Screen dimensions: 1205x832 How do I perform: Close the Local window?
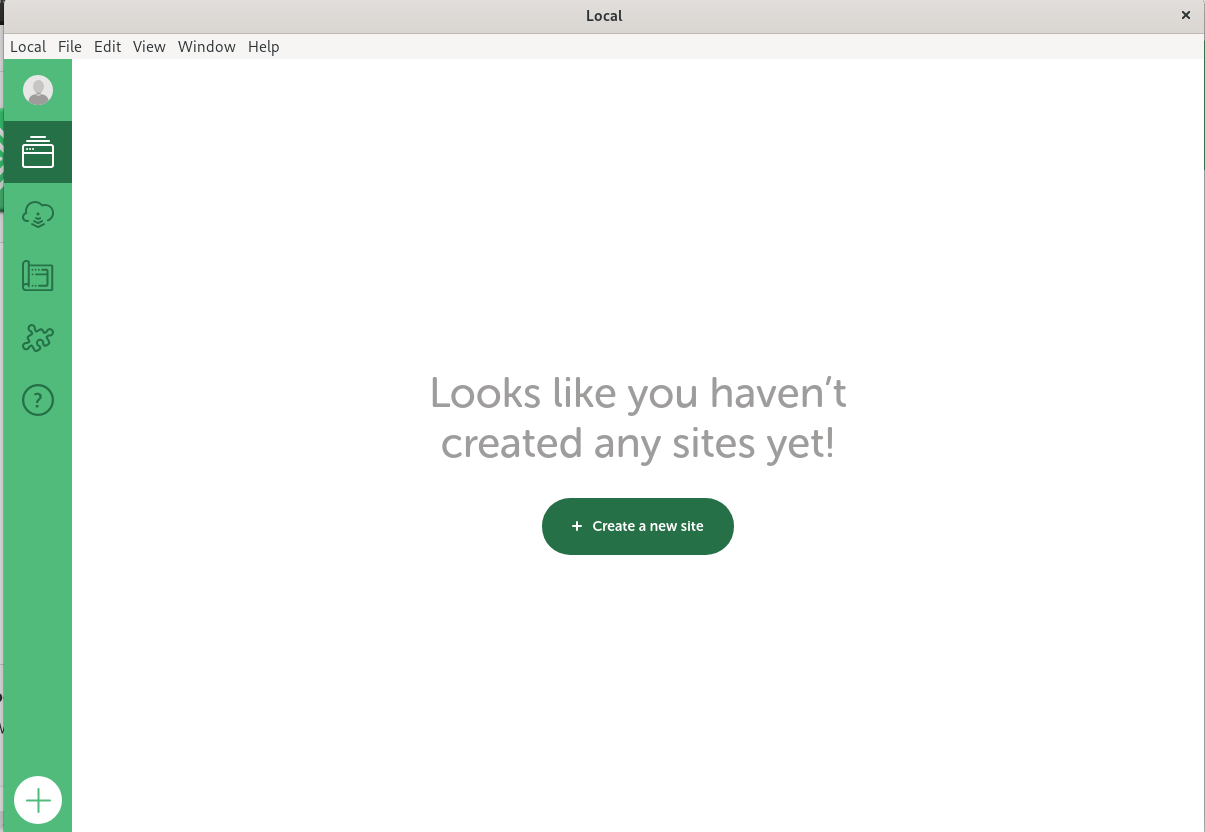click(x=1186, y=15)
